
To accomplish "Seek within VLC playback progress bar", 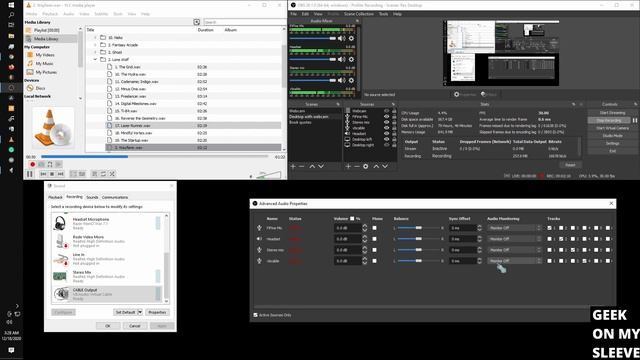I will [154, 156].
